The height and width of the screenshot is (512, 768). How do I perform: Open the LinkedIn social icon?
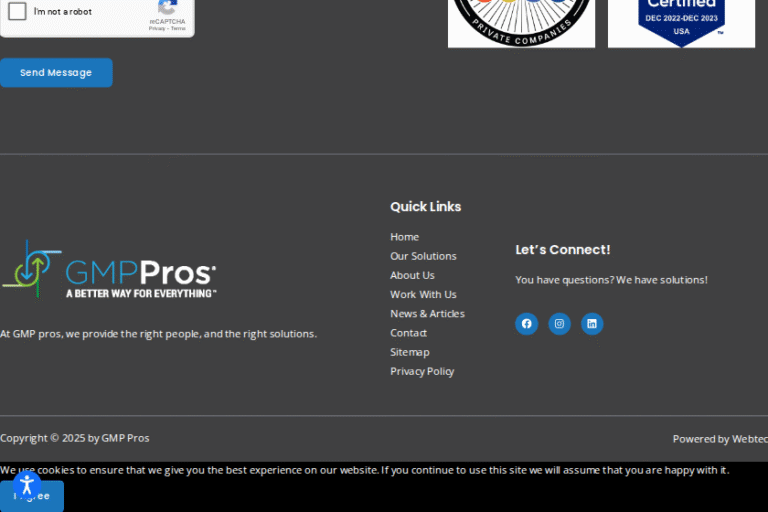(x=592, y=324)
